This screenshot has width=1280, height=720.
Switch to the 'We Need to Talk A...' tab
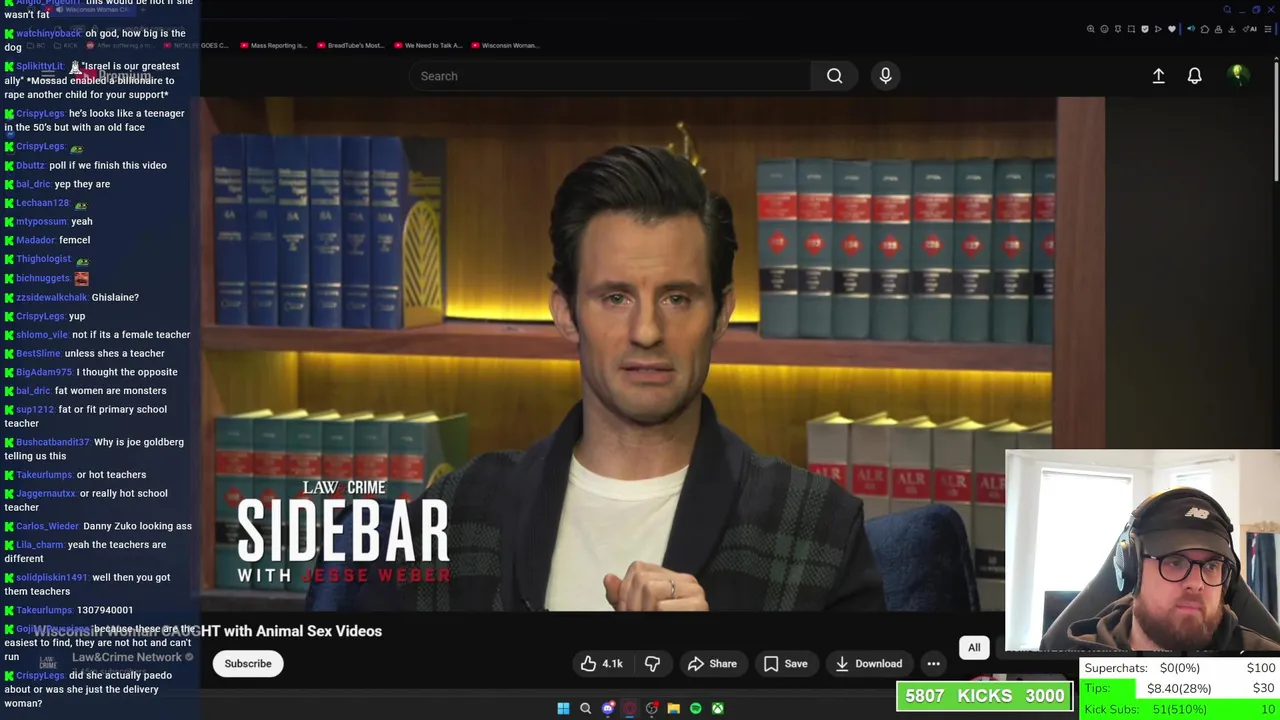coord(428,45)
